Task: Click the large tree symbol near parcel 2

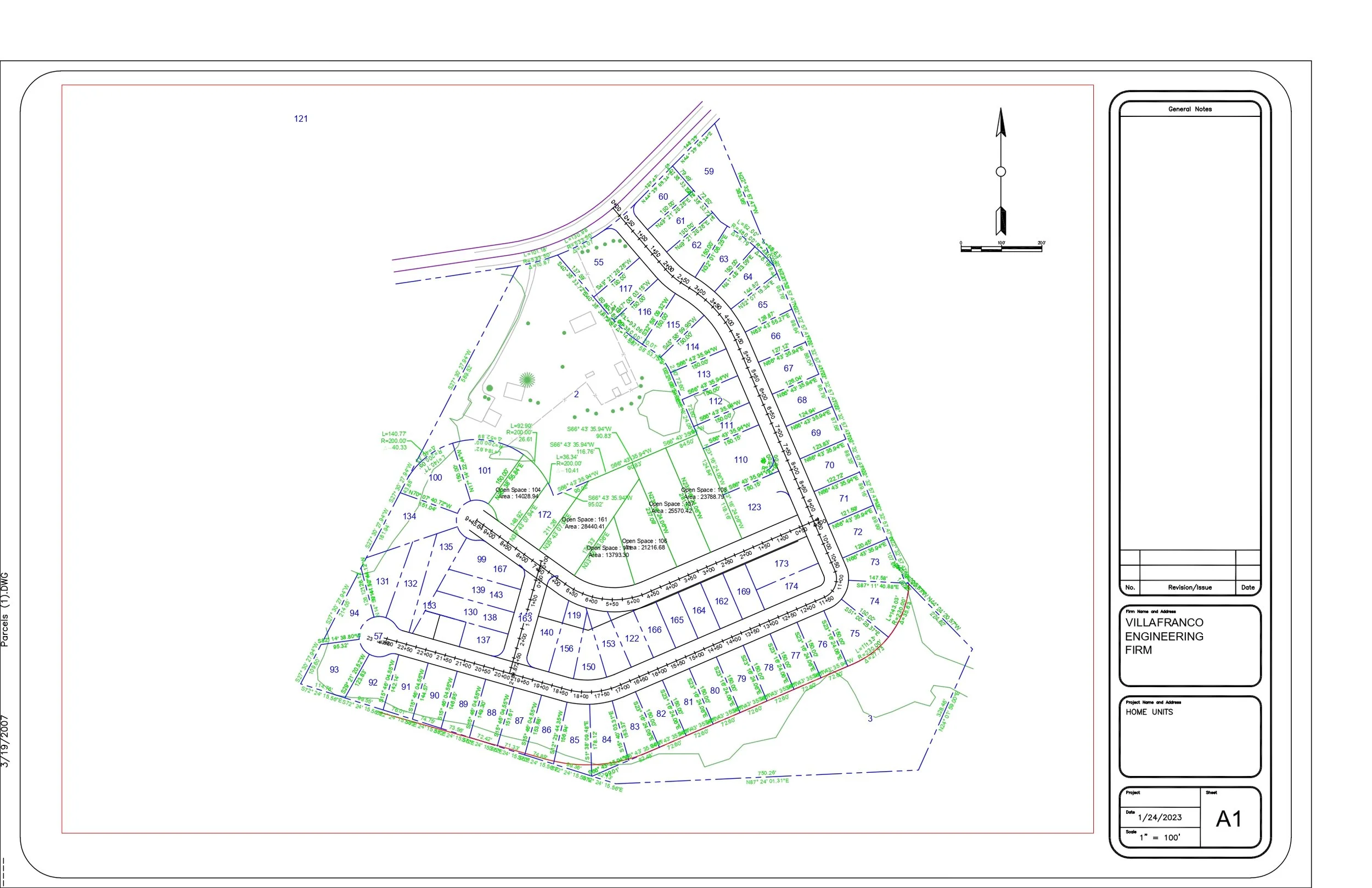Action: [527, 379]
